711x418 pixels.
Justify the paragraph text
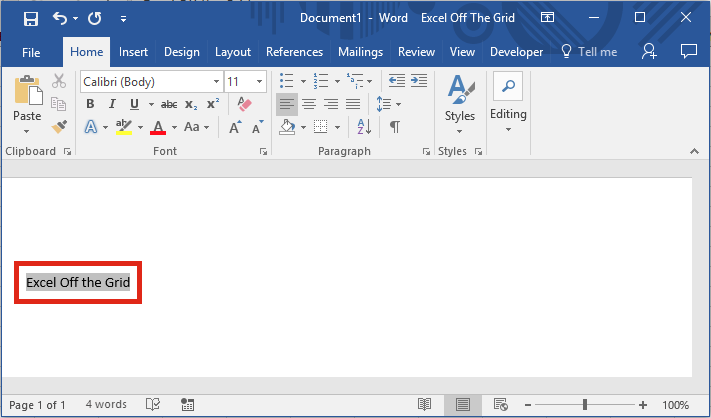click(353, 104)
